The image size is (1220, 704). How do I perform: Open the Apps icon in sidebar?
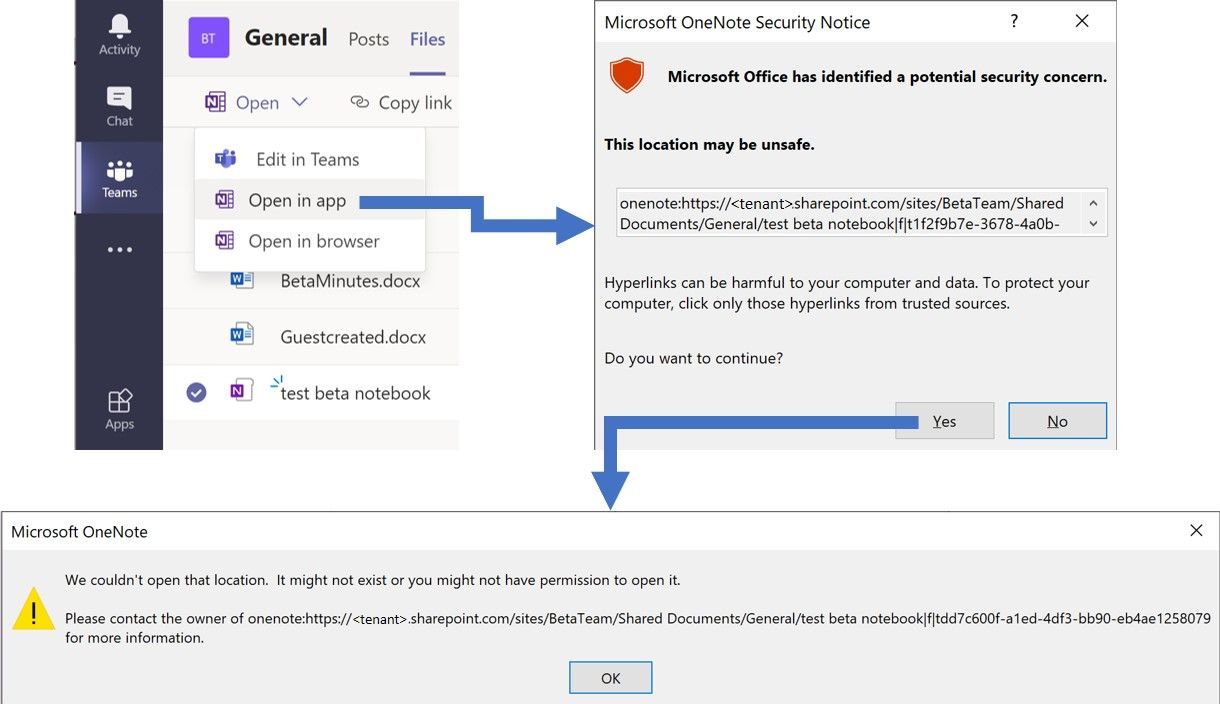tap(119, 400)
